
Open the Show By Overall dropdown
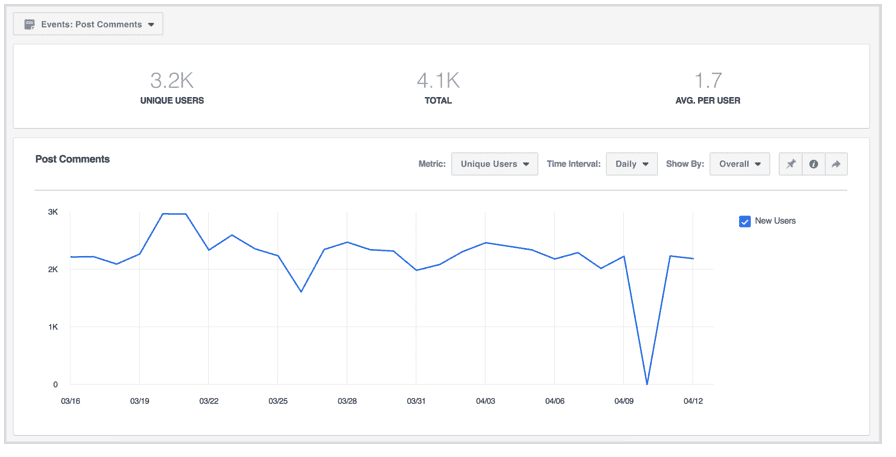(x=739, y=164)
